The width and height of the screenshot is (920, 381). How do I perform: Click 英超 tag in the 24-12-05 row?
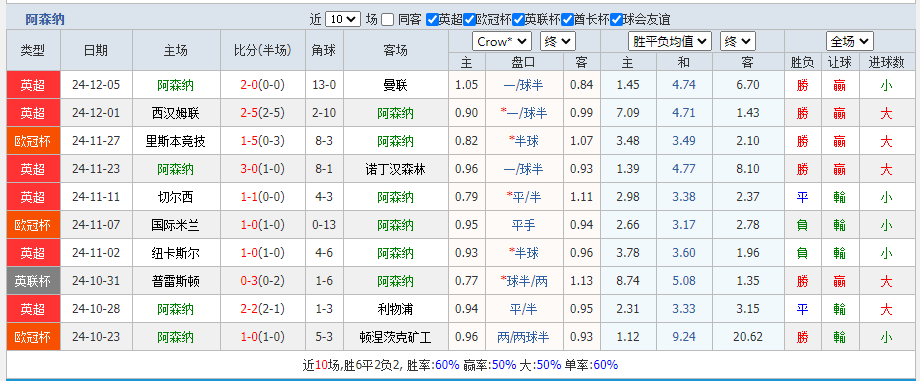(33, 85)
